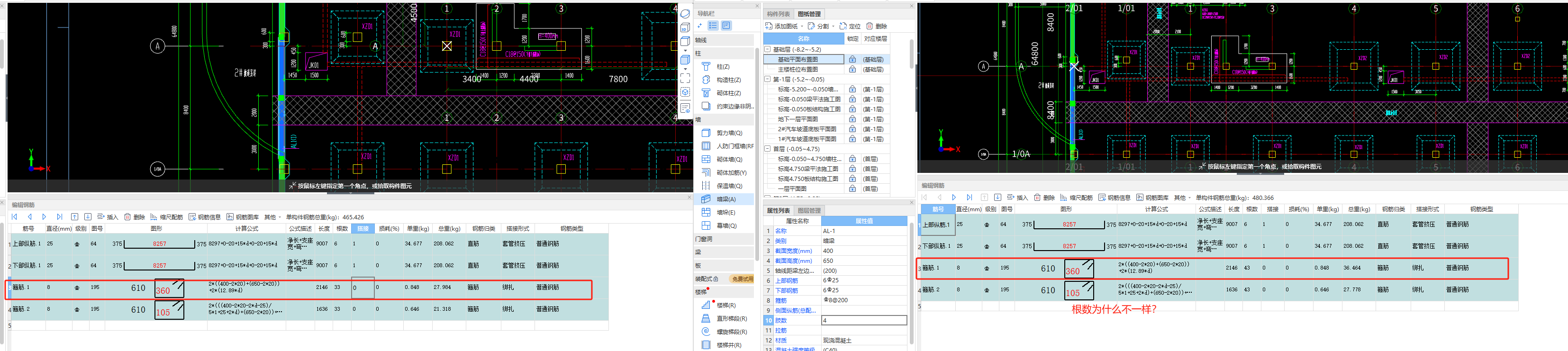Switch to 图纸管理 tab

point(809,14)
